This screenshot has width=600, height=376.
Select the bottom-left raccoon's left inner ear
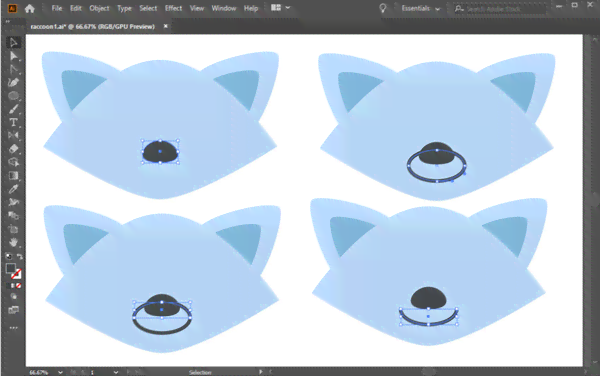coord(82,241)
